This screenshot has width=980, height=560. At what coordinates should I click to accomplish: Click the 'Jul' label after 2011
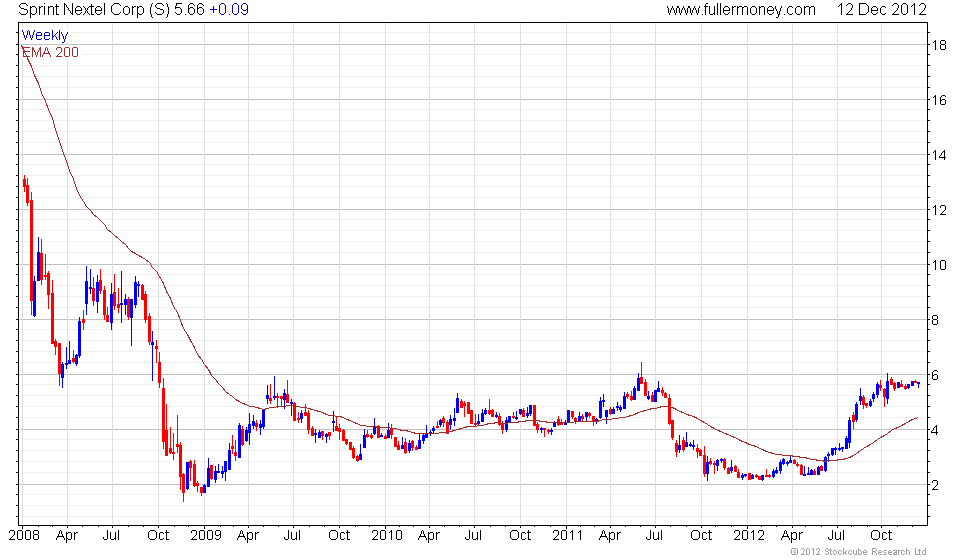pyautogui.click(x=654, y=536)
